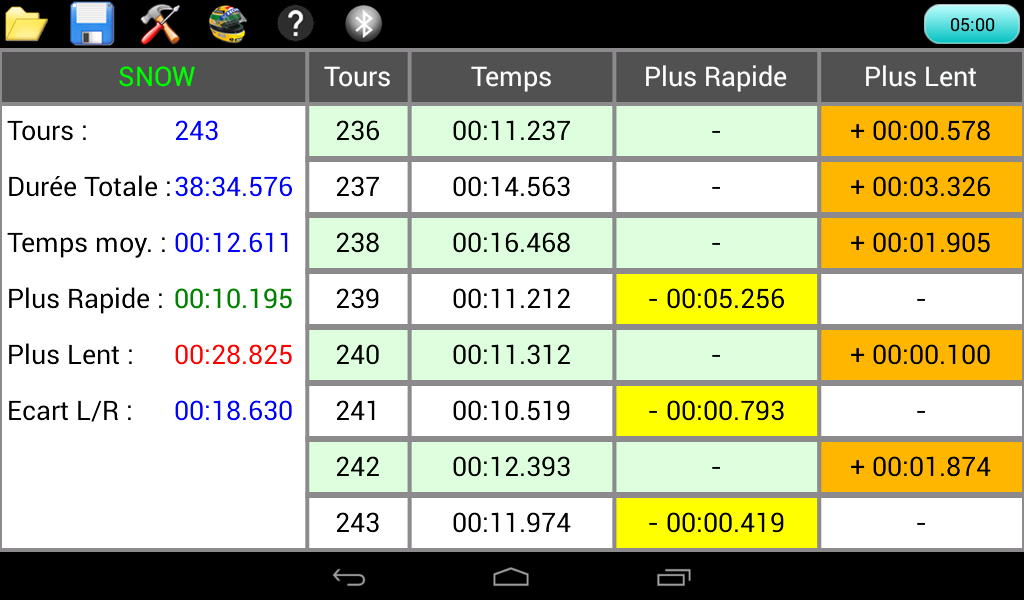This screenshot has height=600, width=1024.
Task: Select lap time 00:10.519
Action: [511, 411]
